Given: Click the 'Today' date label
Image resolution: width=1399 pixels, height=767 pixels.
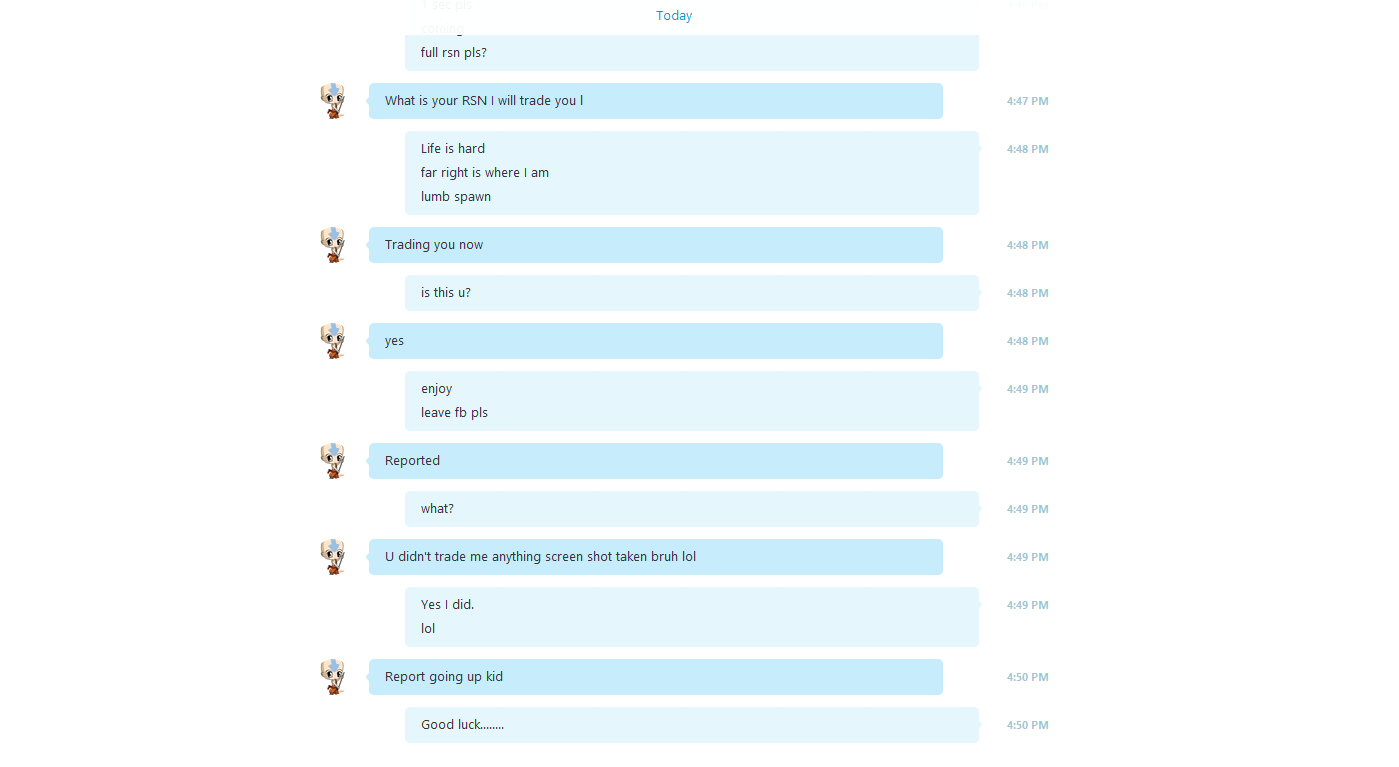Looking at the screenshot, I should (x=674, y=15).
